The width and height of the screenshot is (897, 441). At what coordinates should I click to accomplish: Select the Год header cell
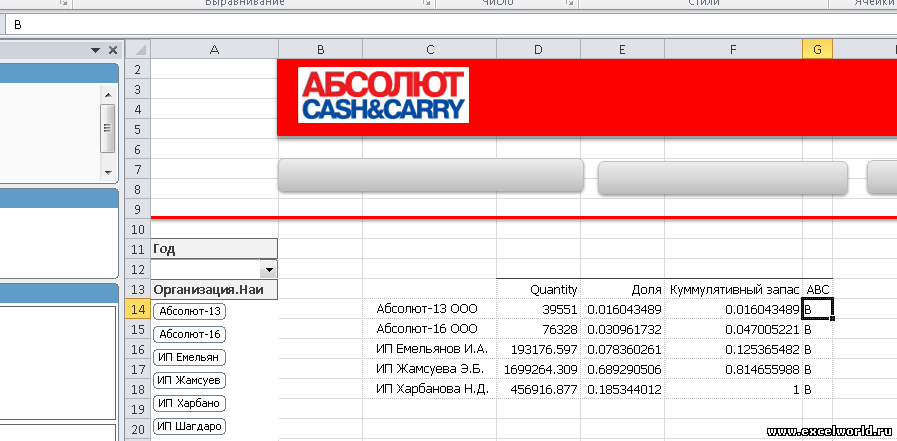214,249
